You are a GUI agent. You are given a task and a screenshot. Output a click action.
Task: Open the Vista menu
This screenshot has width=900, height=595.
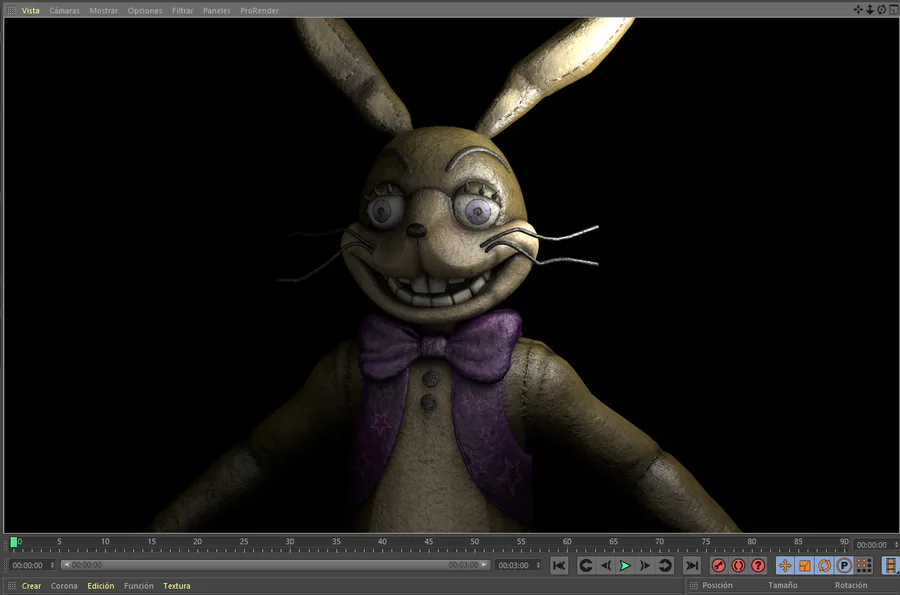click(x=30, y=10)
